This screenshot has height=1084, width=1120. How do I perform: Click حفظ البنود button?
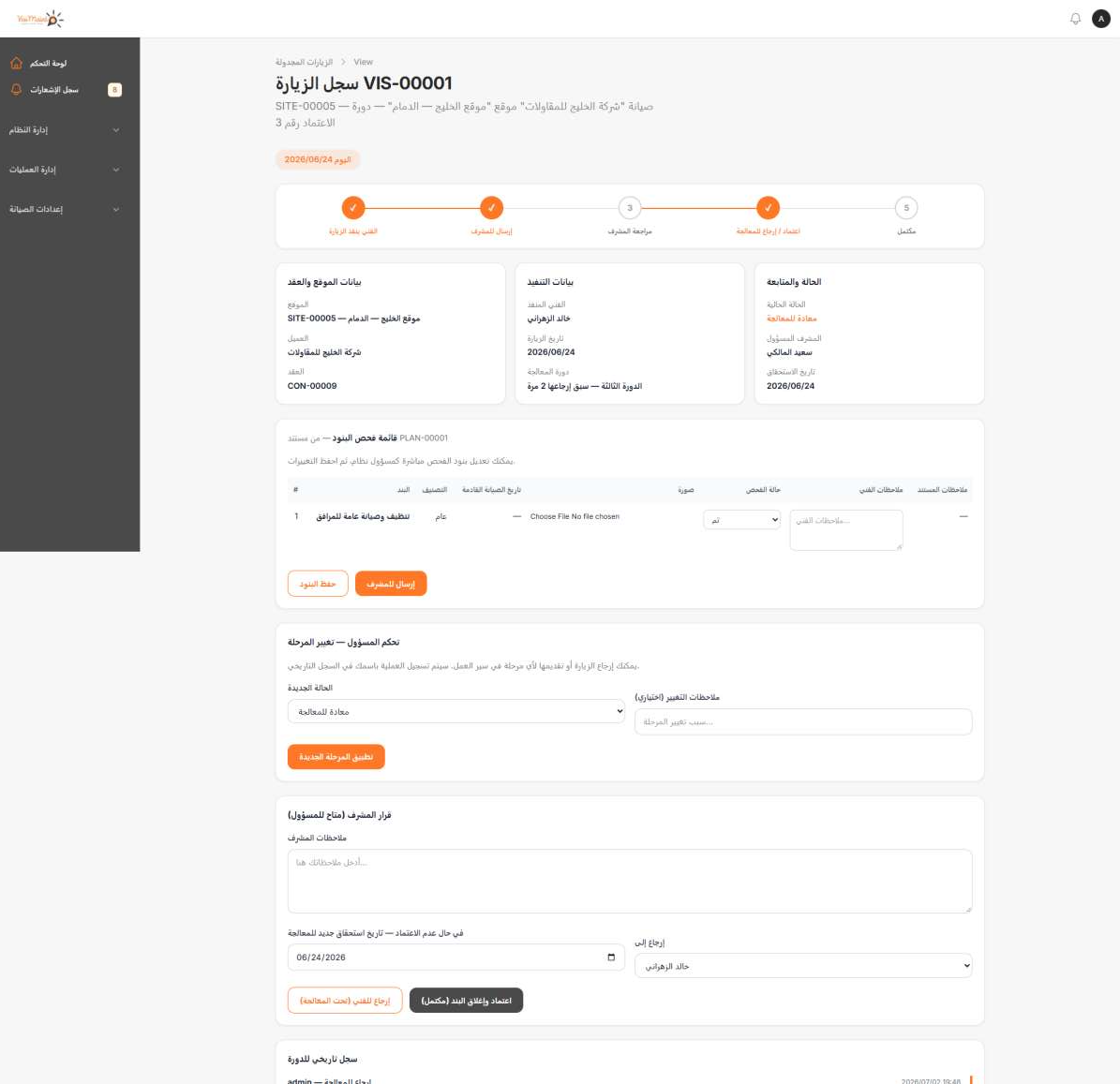click(x=318, y=584)
